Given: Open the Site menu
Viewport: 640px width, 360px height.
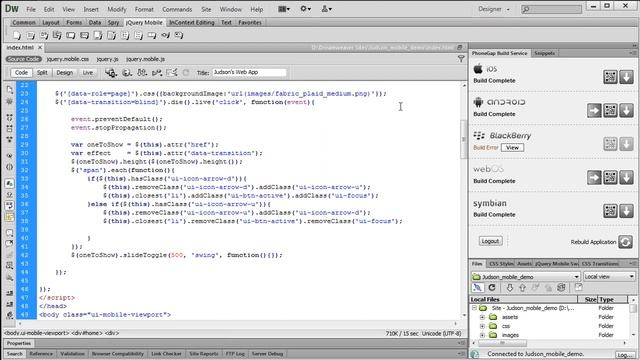Looking at the screenshot, I should (206, 9).
